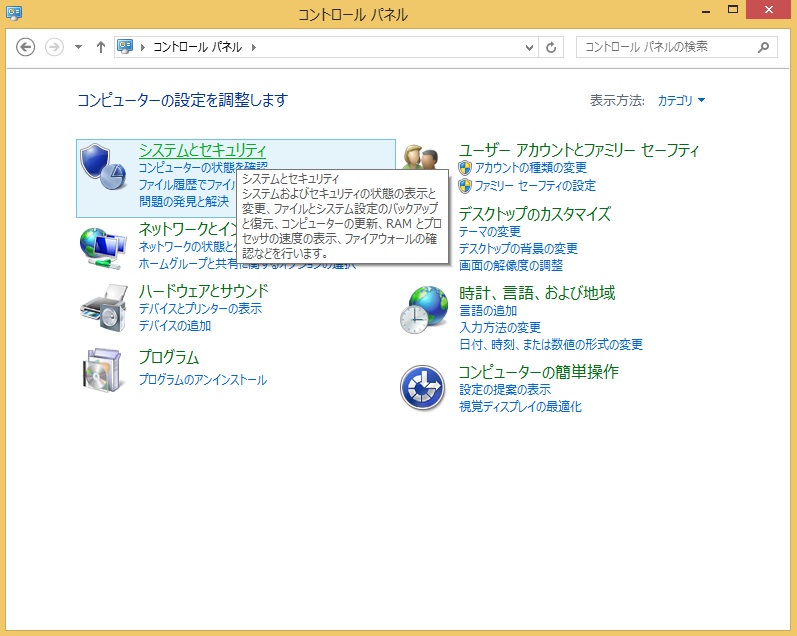
Task: Click the Clock, Language, and Region globe icon
Action: pos(422,308)
